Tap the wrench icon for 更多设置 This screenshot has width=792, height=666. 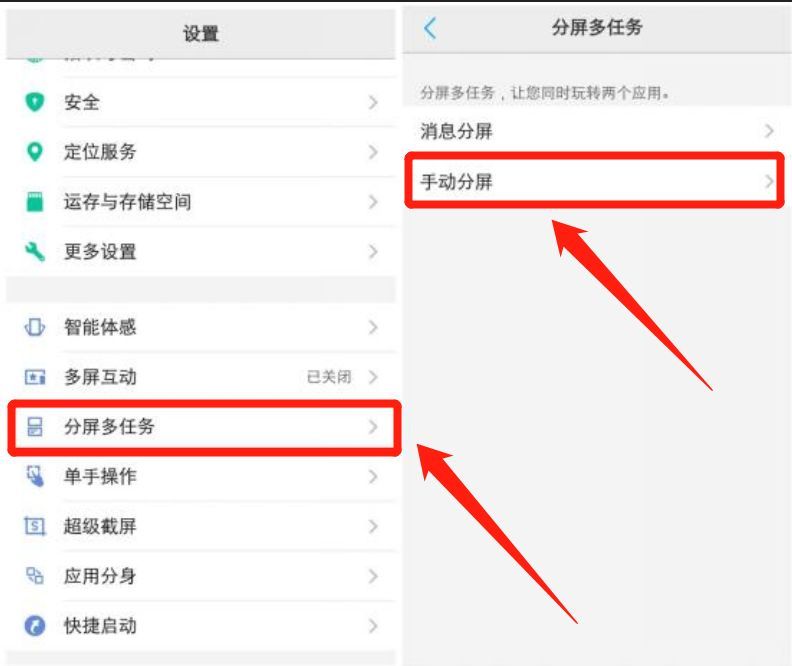pyautogui.click(x=34, y=251)
